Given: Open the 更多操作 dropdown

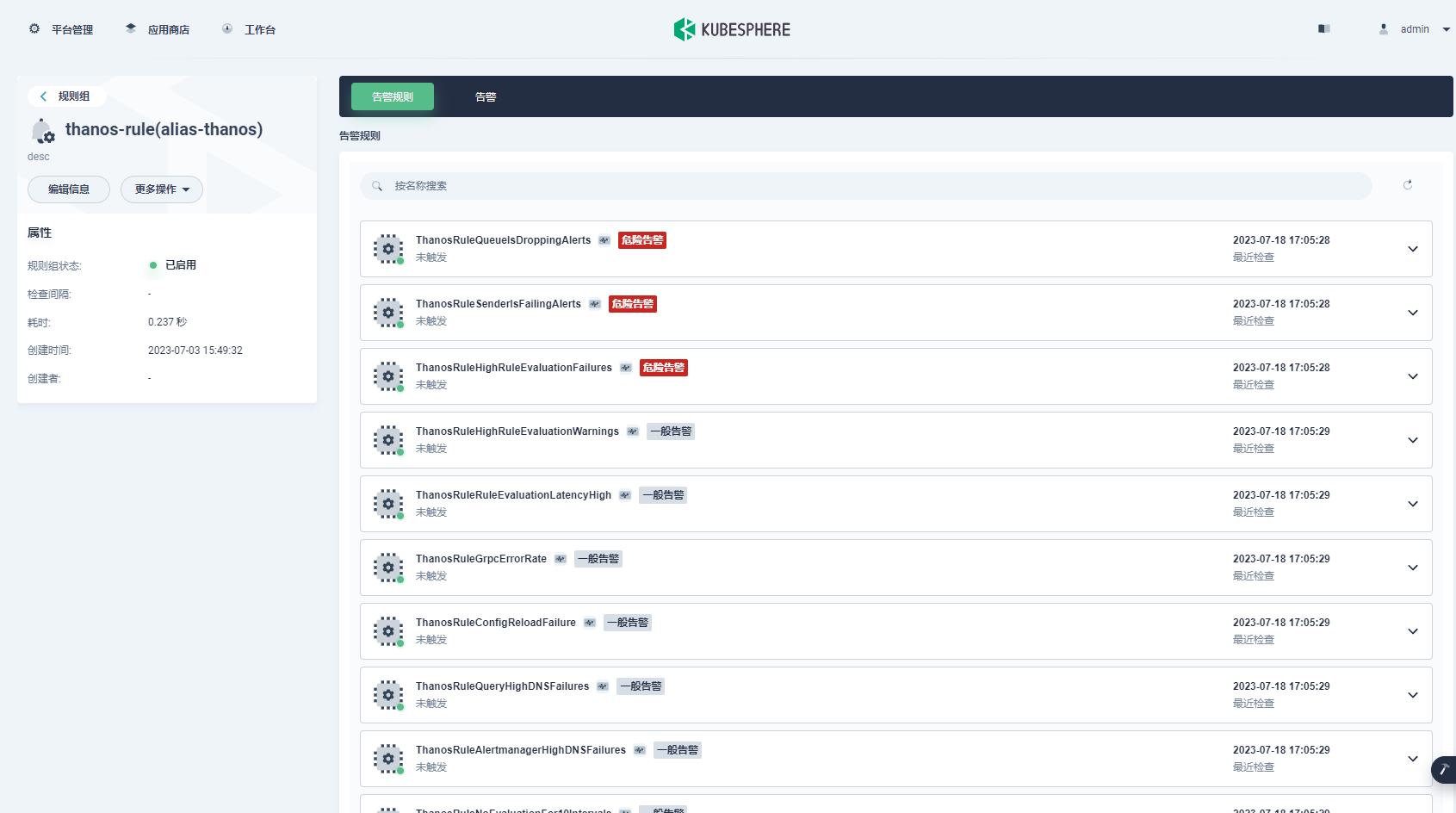Looking at the screenshot, I should pyautogui.click(x=162, y=189).
